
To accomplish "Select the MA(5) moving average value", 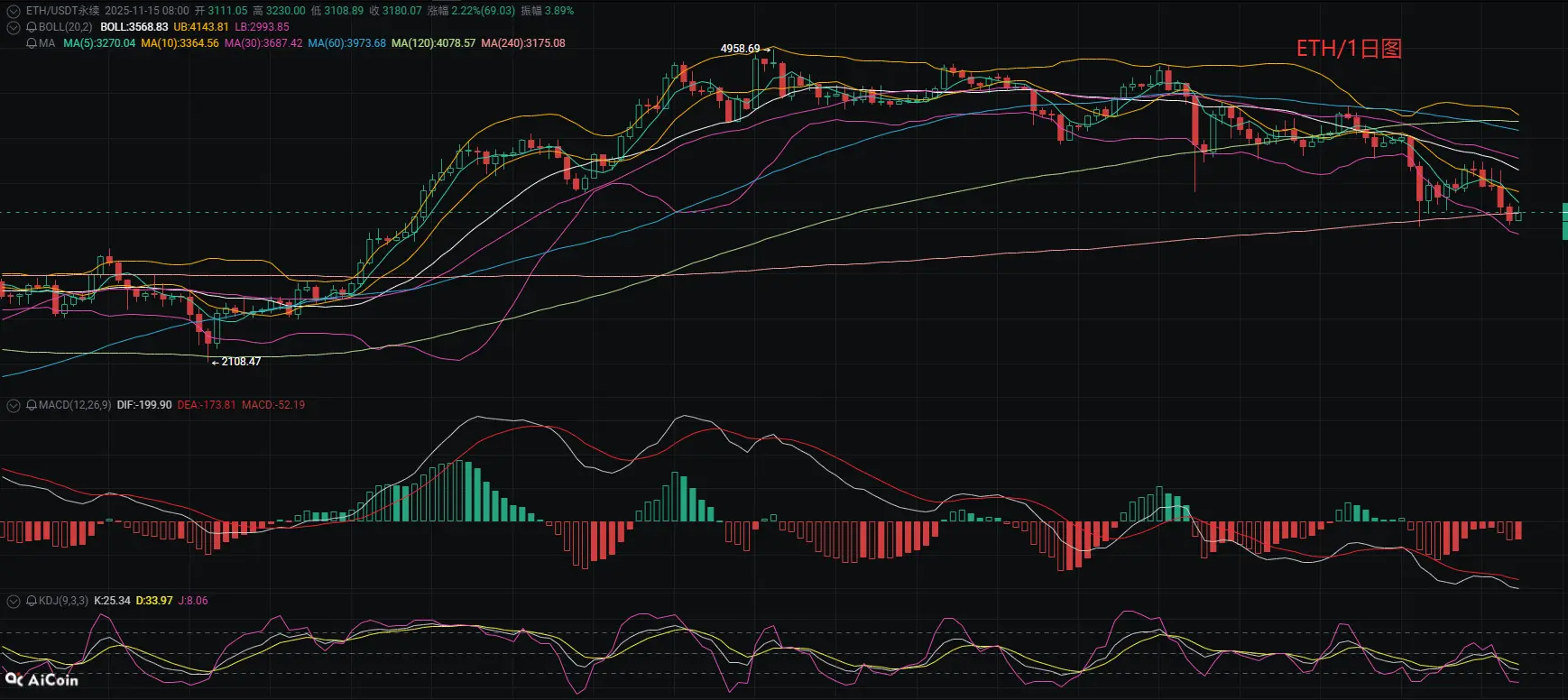I will point(99,43).
